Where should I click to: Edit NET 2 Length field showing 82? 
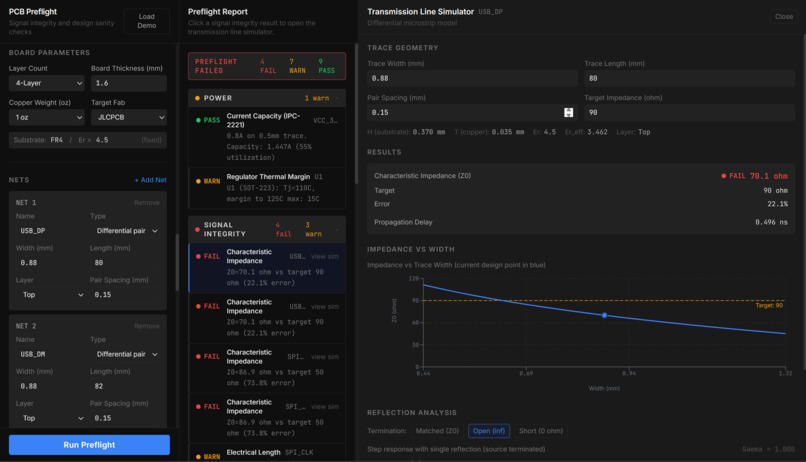[126, 386]
